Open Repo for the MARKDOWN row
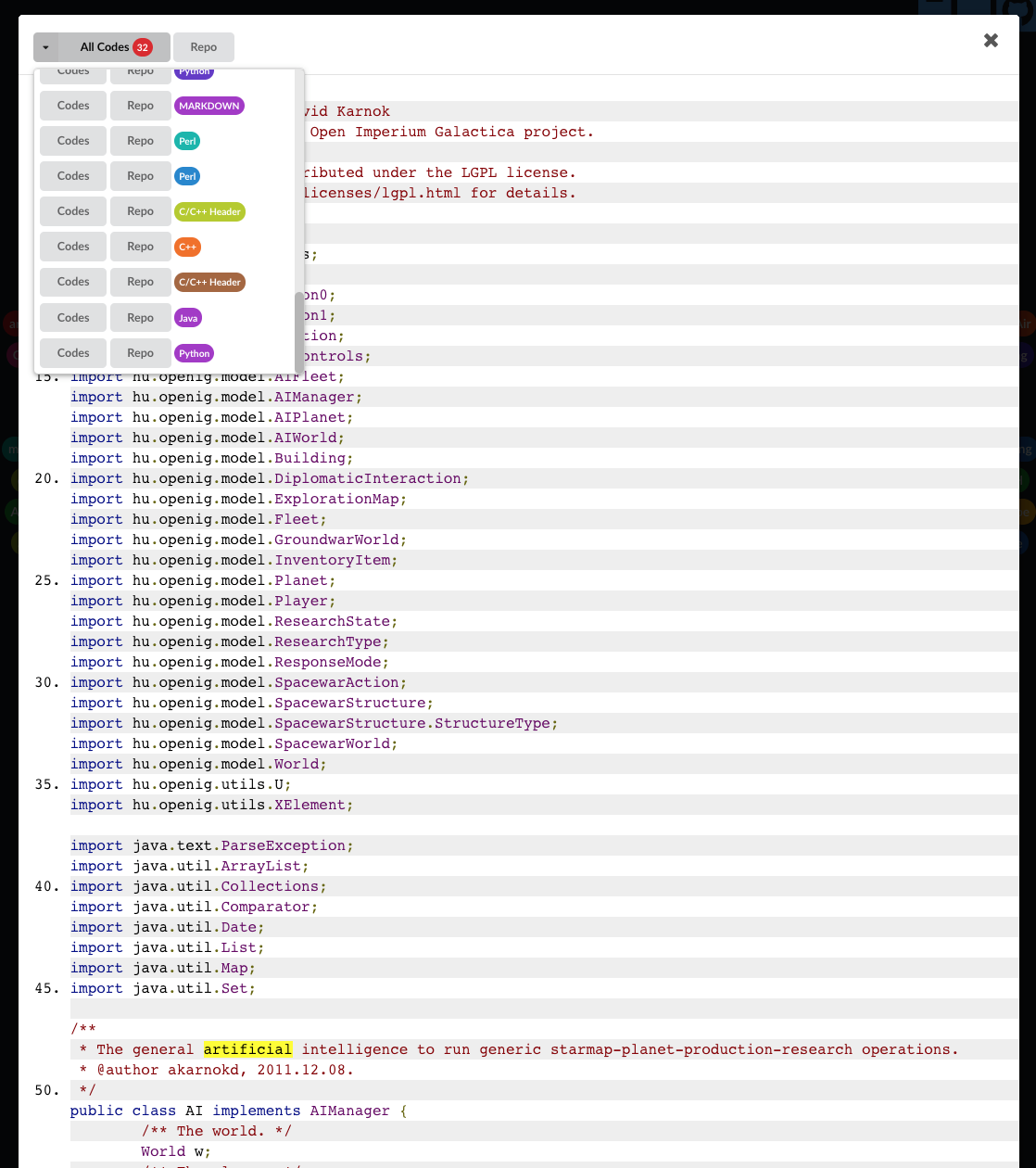This screenshot has height=1168, width=1036. [x=141, y=106]
